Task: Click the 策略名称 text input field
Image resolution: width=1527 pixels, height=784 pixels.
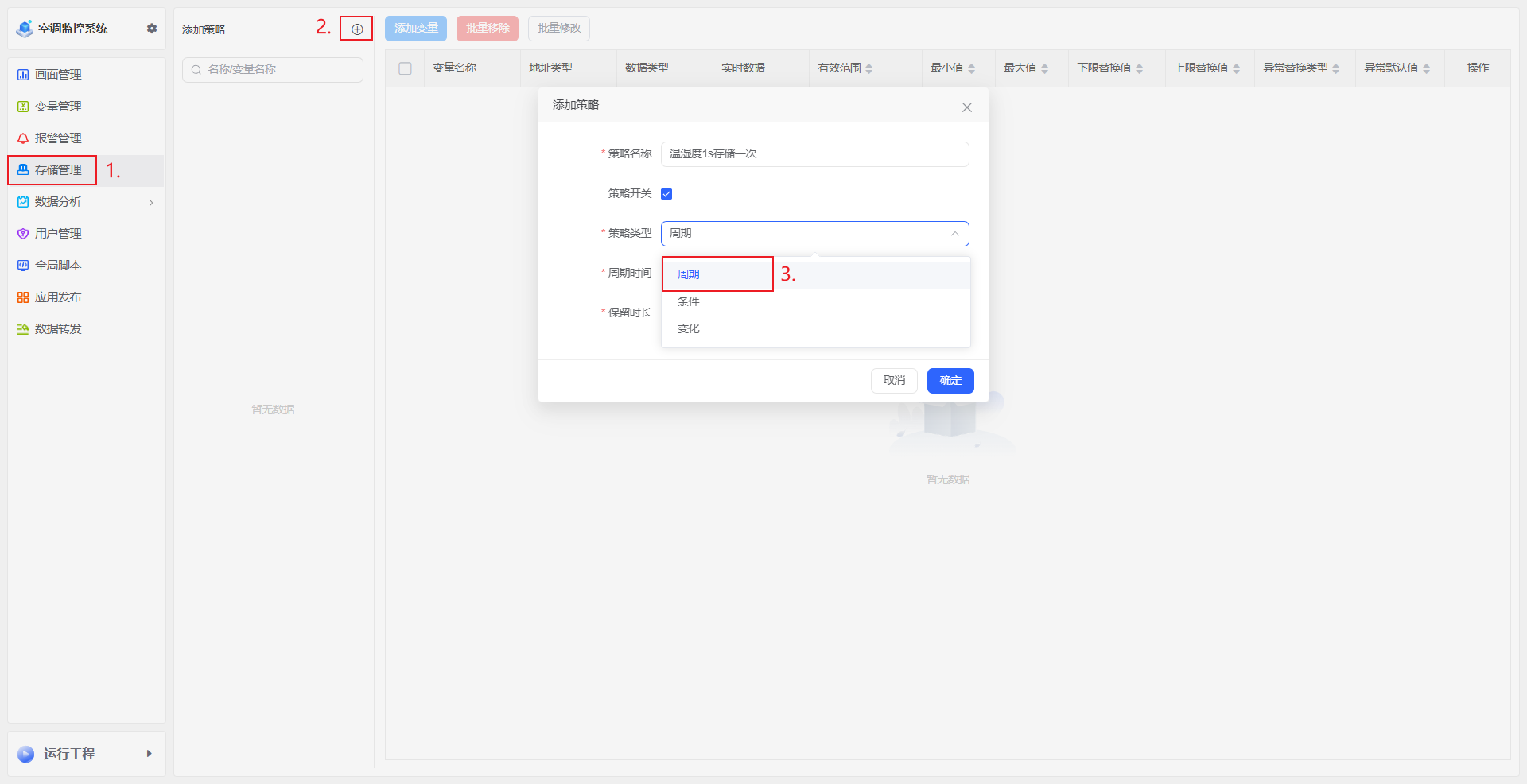Action: pos(814,154)
